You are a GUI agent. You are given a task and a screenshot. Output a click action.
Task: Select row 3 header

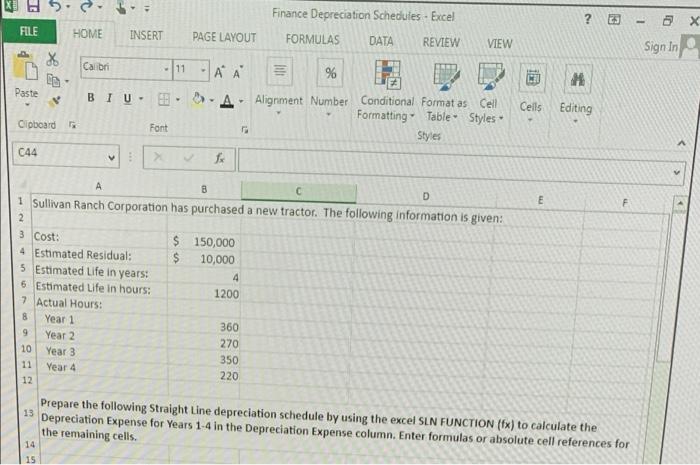coord(22,234)
